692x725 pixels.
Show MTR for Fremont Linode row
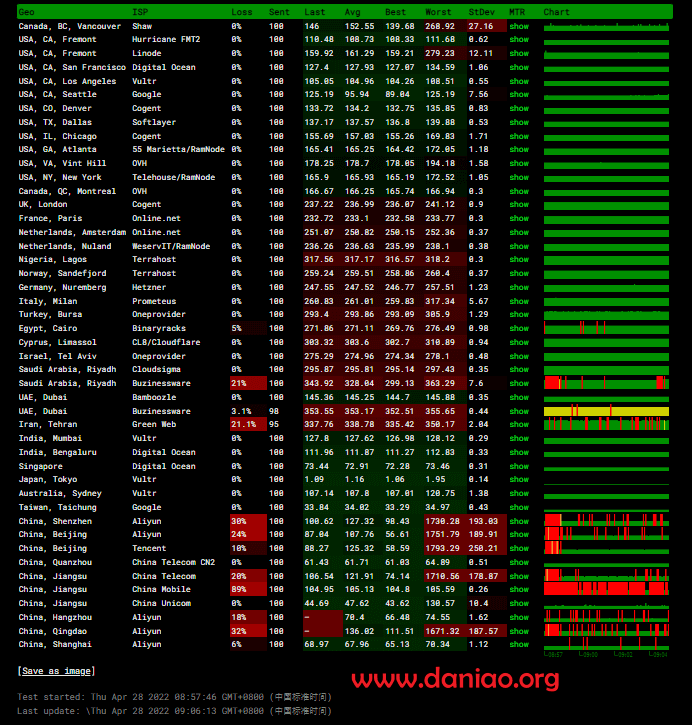coord(519,53)
